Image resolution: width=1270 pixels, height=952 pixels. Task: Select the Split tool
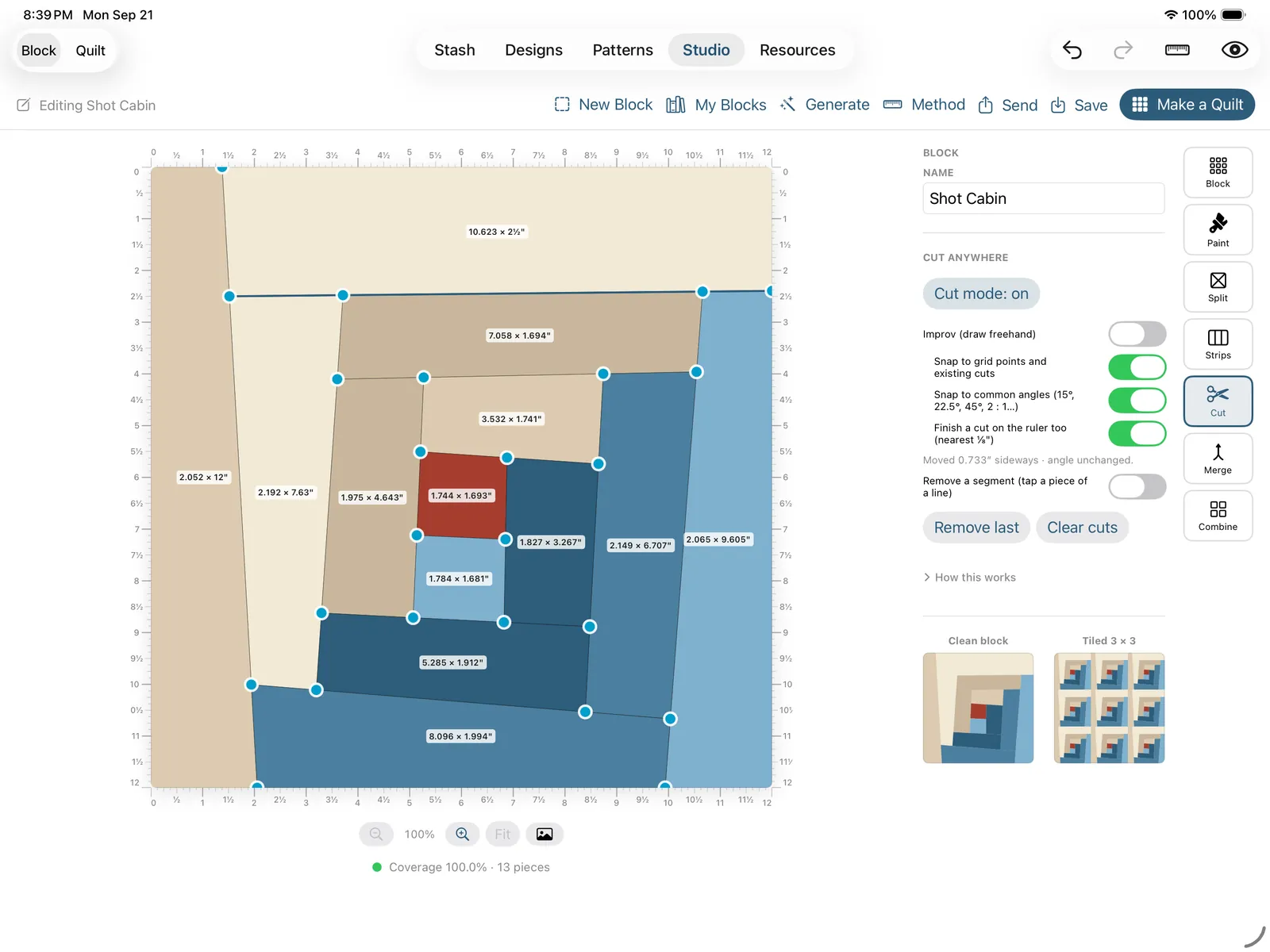(1218, 286)
